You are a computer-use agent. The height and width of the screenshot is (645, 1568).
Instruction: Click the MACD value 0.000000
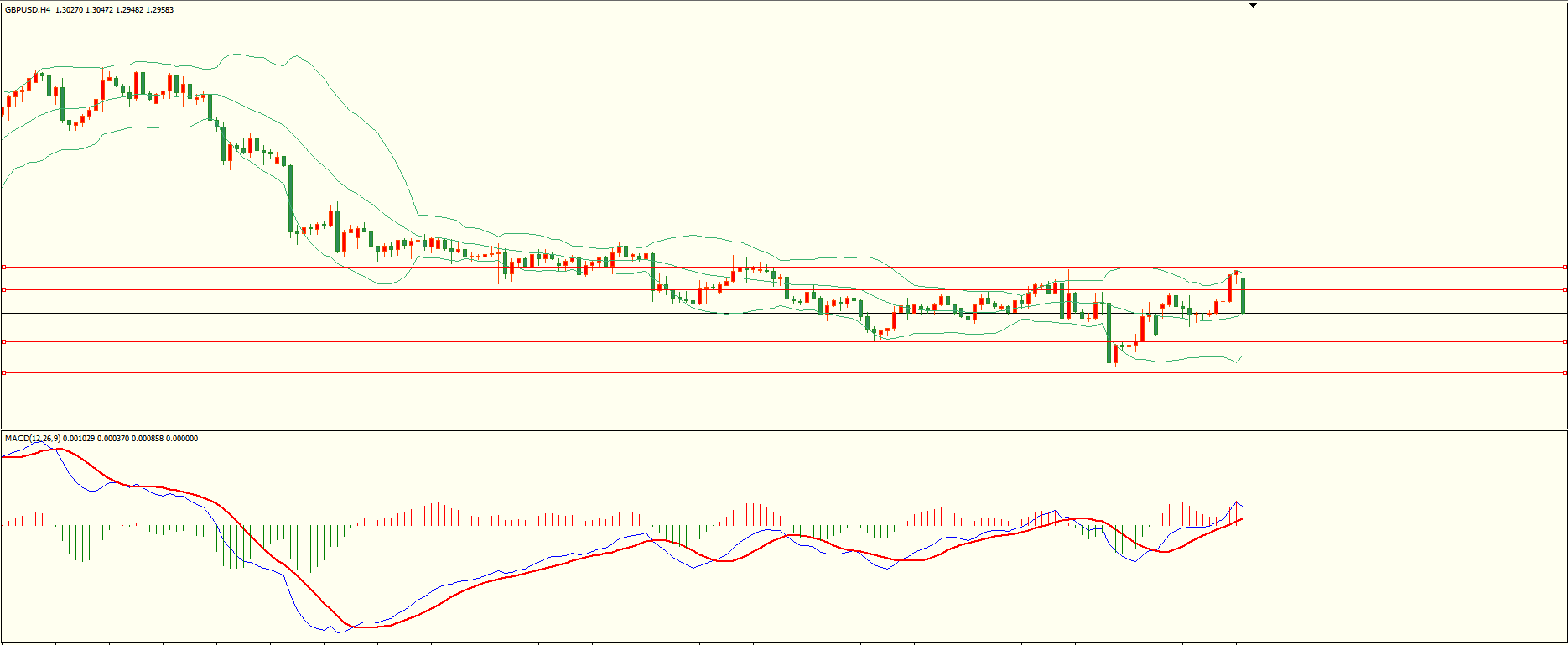182,439
